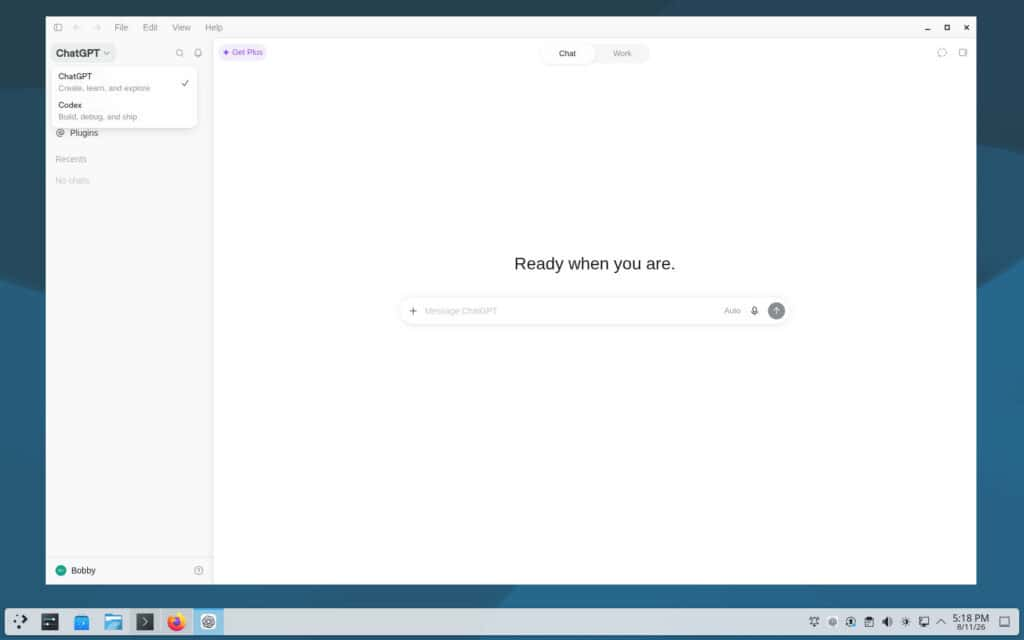
Task: Select ChatGPT option in switcher menu
Action: click(x=123, y=82)
